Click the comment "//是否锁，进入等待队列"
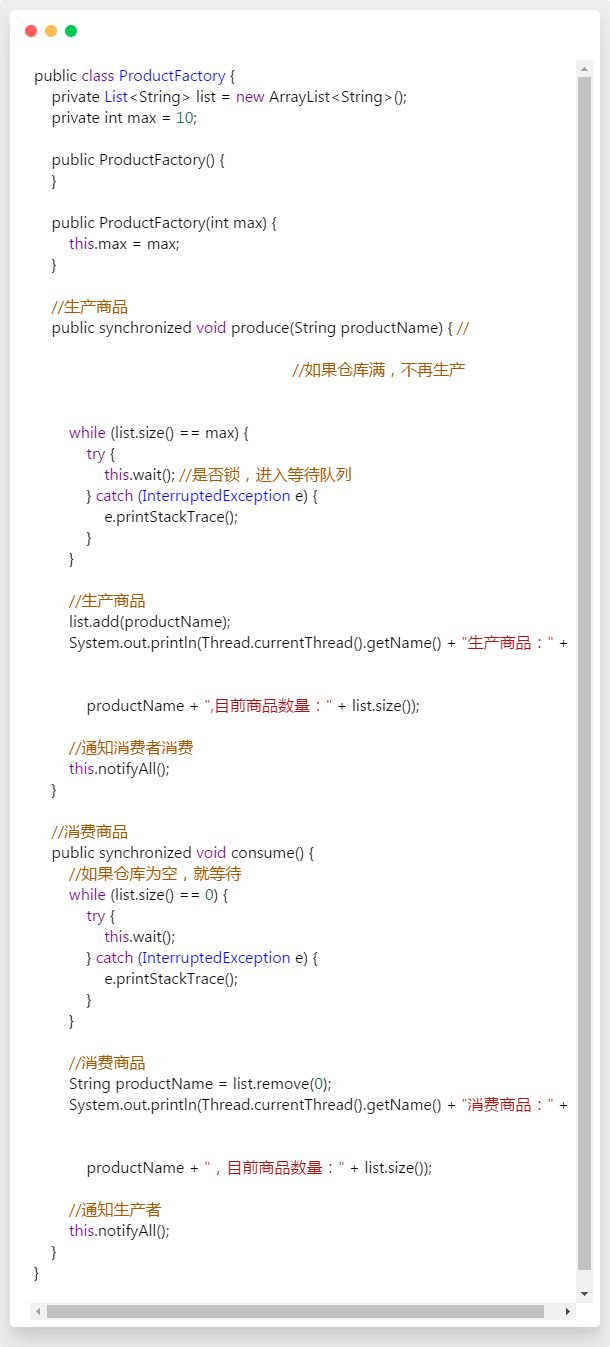The width and height of the screenshot is (610, 1347). (x=265, y=475)
